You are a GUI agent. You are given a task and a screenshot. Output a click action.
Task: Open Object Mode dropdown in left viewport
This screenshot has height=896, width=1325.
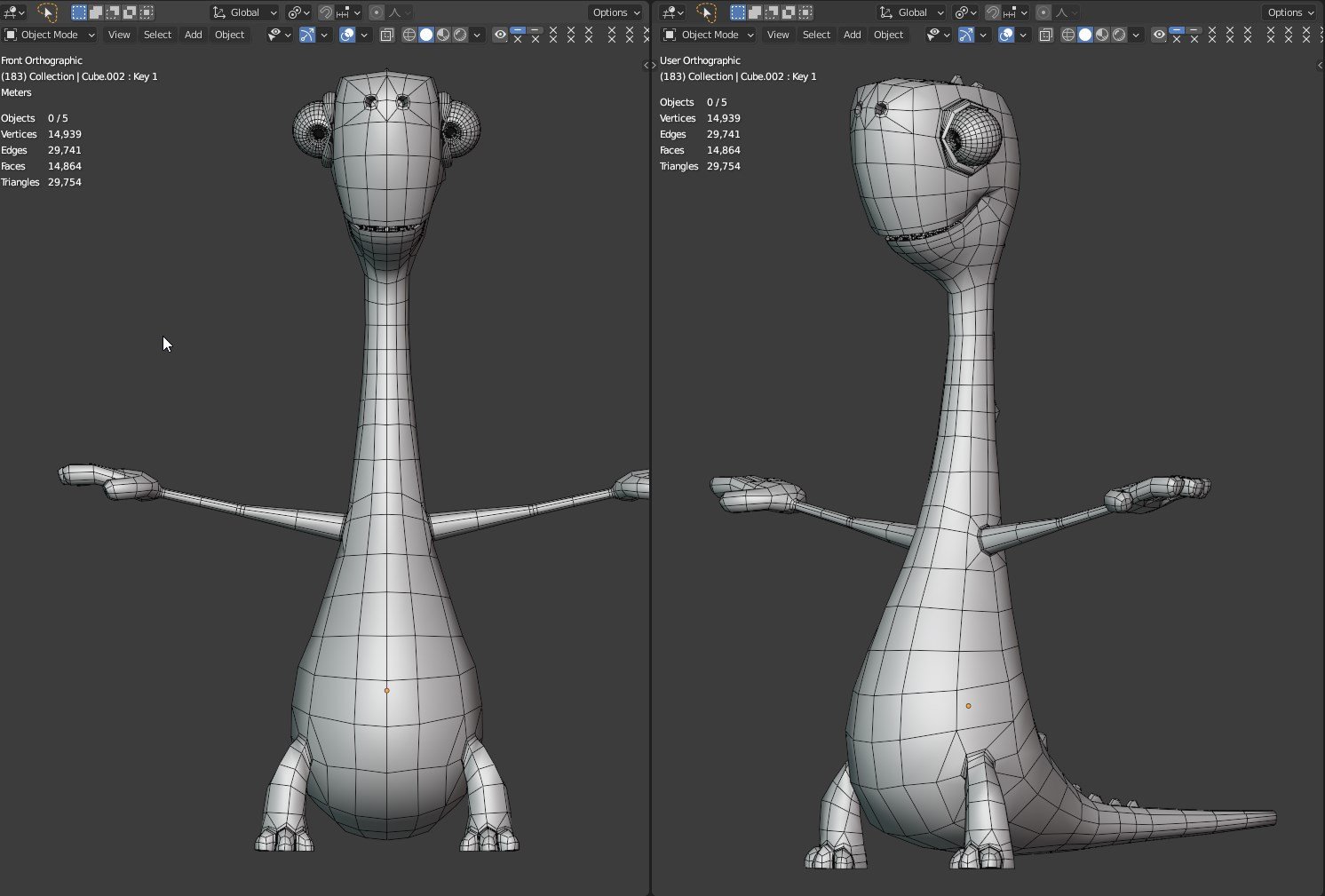click(x=50, y=35)
